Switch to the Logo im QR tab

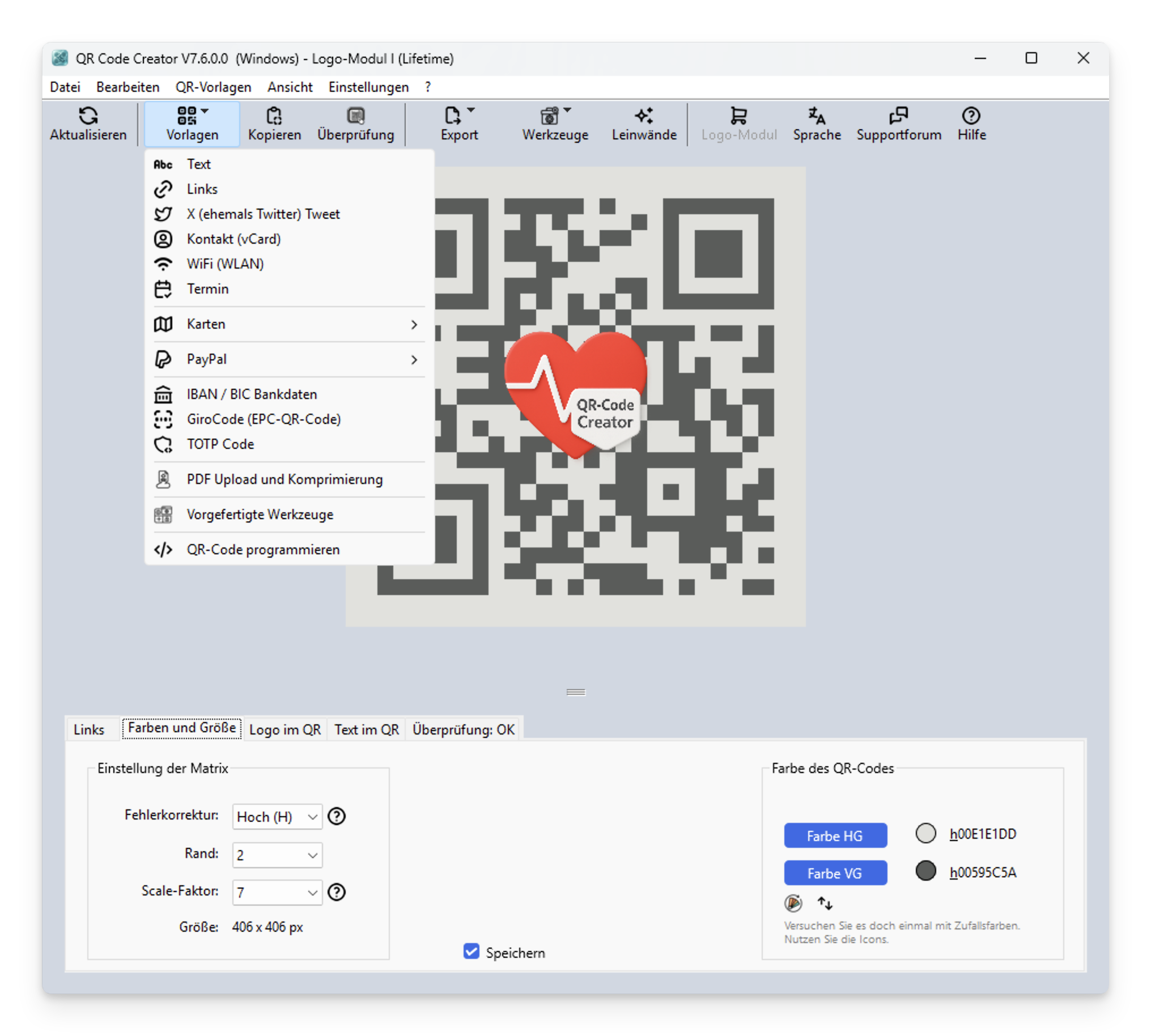284,730
